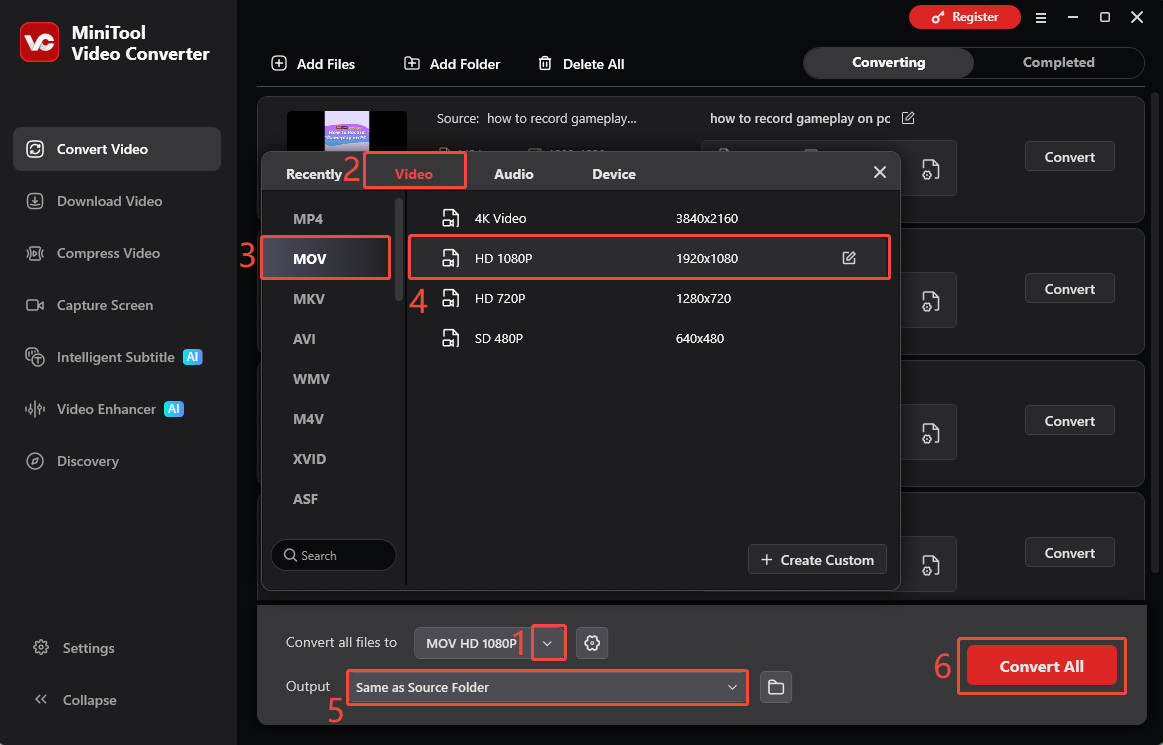Click Convert on the second file
Screen dimensions: 1163x745
tap(1070, 289)
